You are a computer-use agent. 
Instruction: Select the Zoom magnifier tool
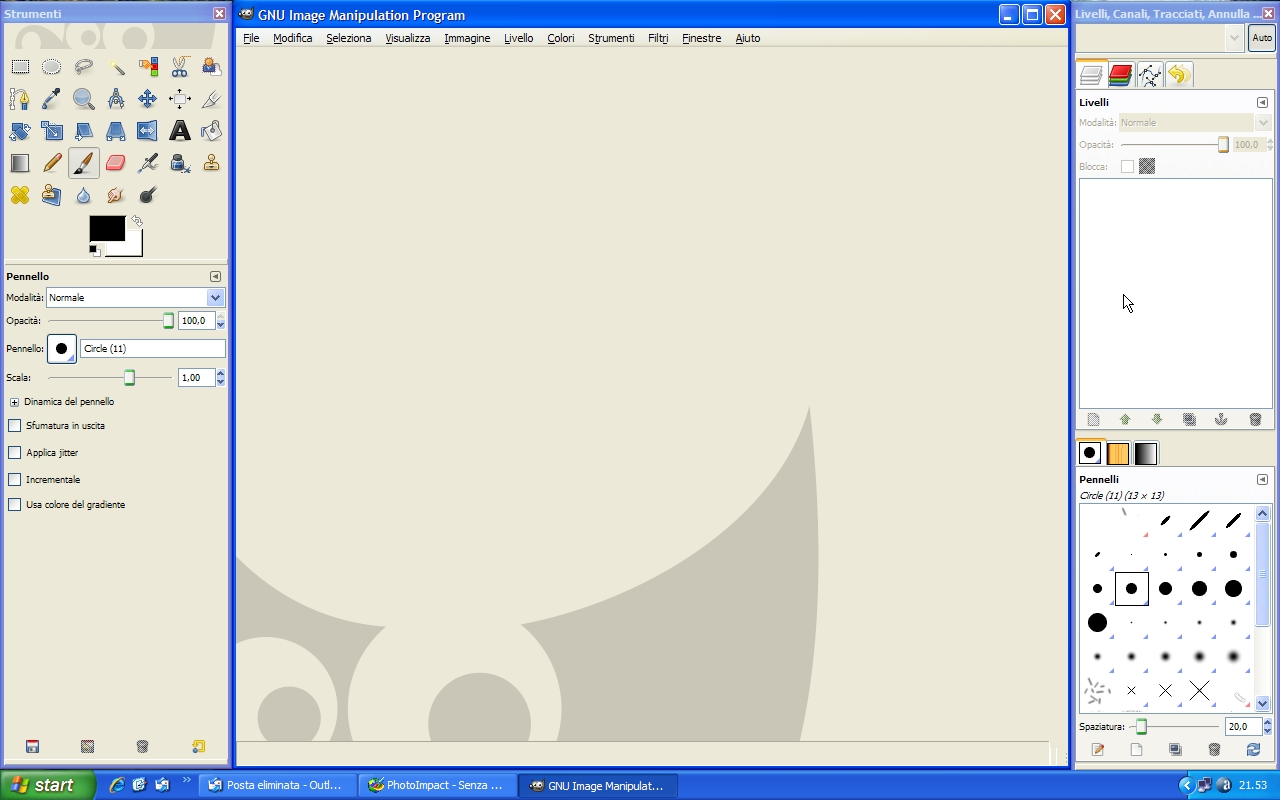point(84,99)
